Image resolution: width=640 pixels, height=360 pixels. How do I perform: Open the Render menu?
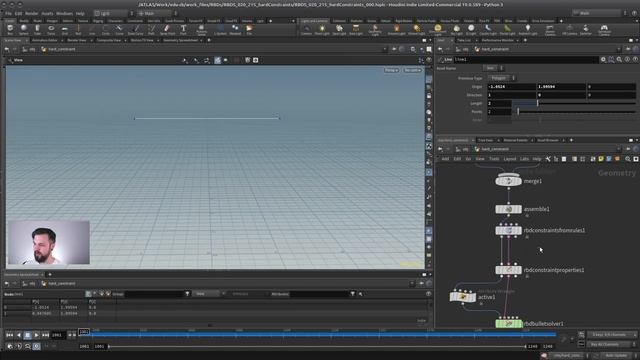point(31,13)
